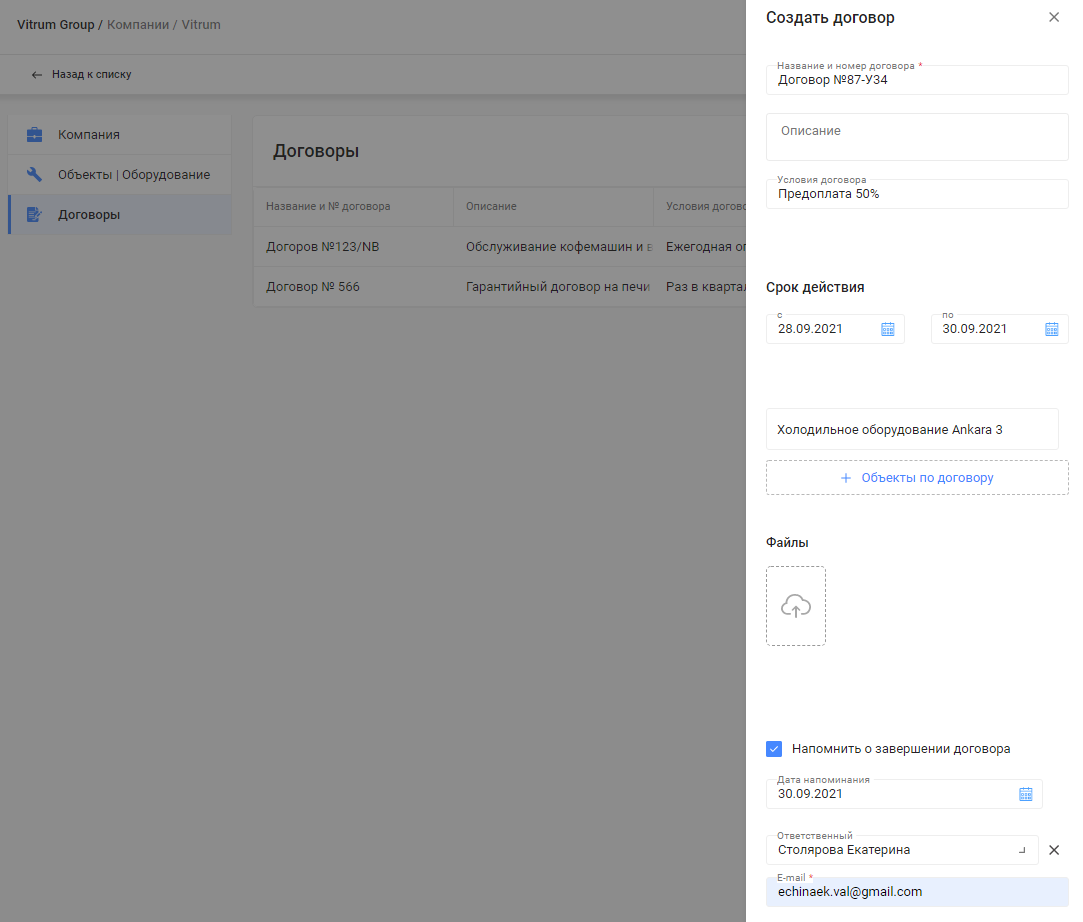Open calendar for start date 28.09.2021
Viewport: 1083px width, 922px height.
tap(888, 329)
